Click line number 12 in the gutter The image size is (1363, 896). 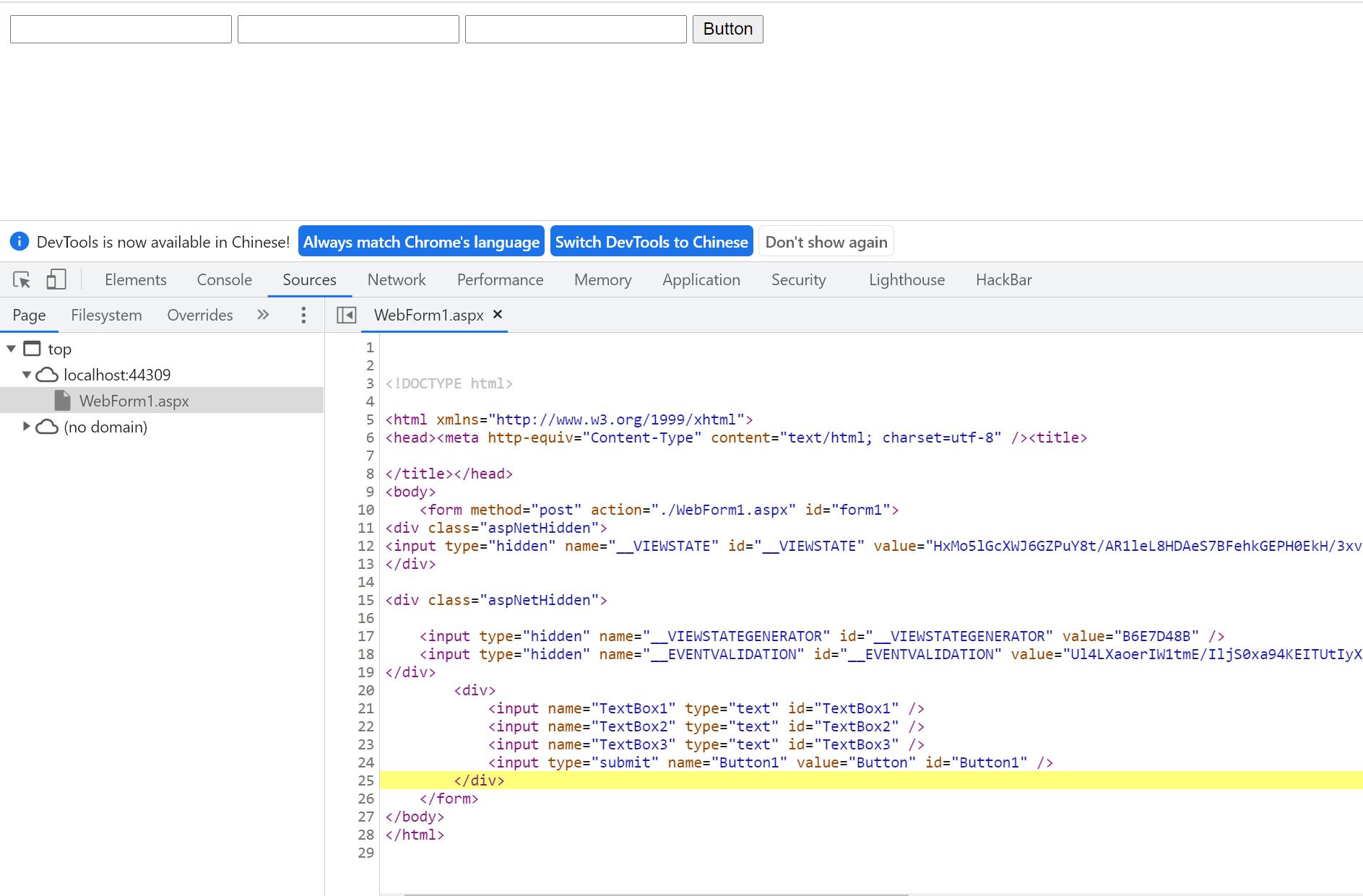tap(366, 546)
